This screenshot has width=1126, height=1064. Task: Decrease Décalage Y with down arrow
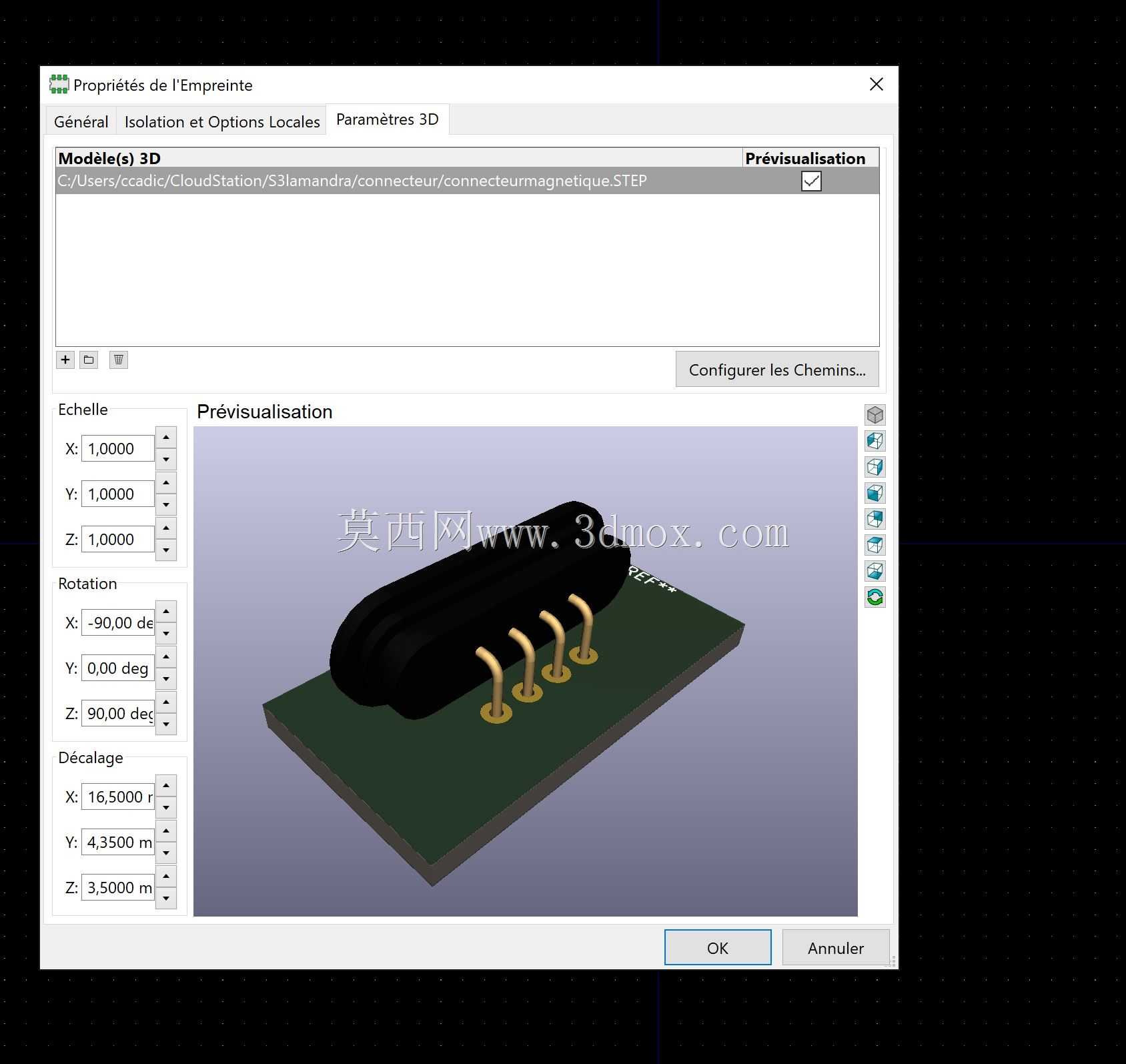[x=166, y=853]
